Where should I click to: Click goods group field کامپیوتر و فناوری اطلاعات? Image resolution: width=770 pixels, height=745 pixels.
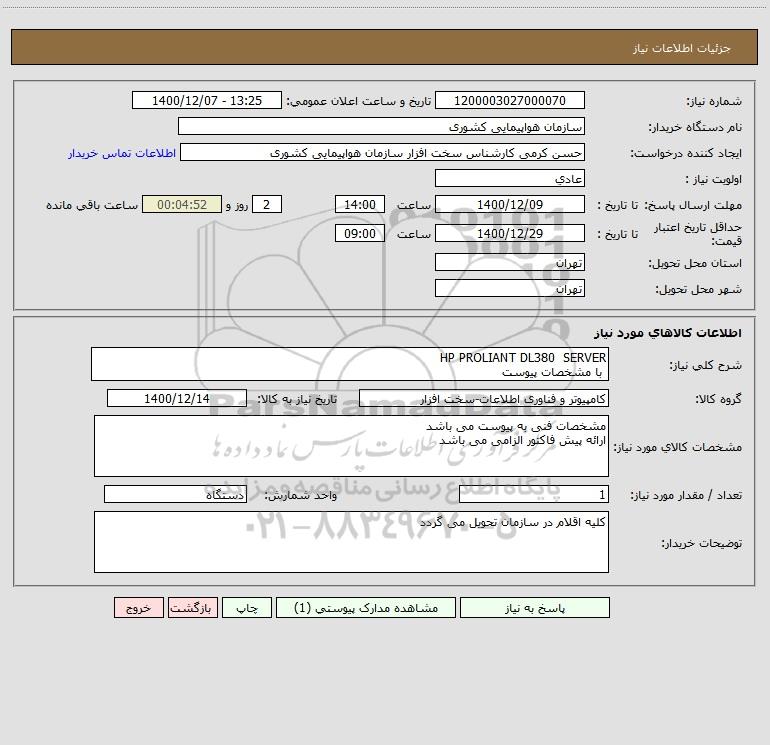coord(484,398)
